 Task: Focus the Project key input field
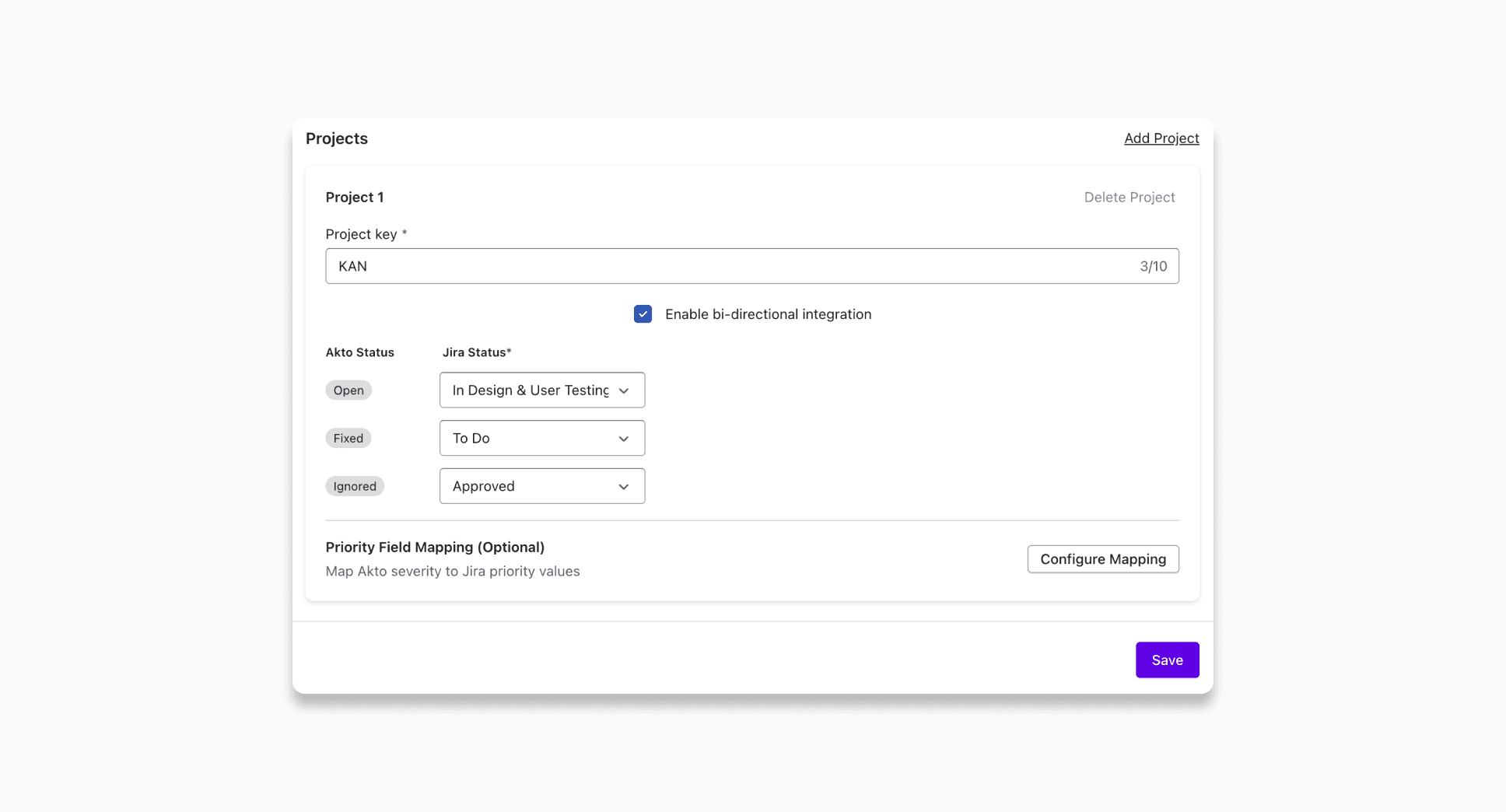[752, 266]
